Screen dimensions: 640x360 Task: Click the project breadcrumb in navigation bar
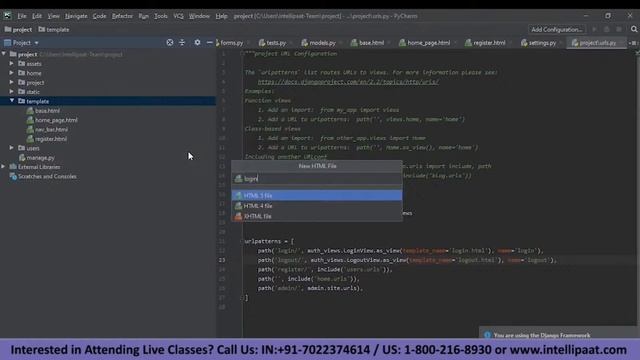point(18,29)
